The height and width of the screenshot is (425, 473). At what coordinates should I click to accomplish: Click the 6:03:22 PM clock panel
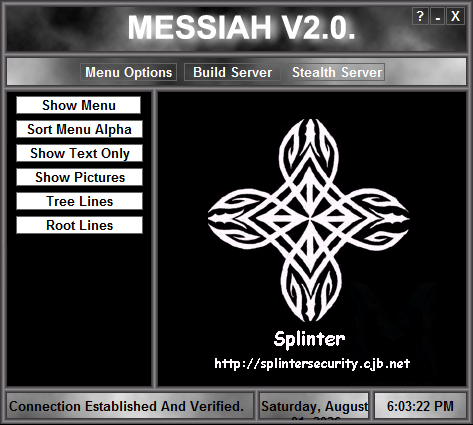pyautogui.click(x=420, y=406)
